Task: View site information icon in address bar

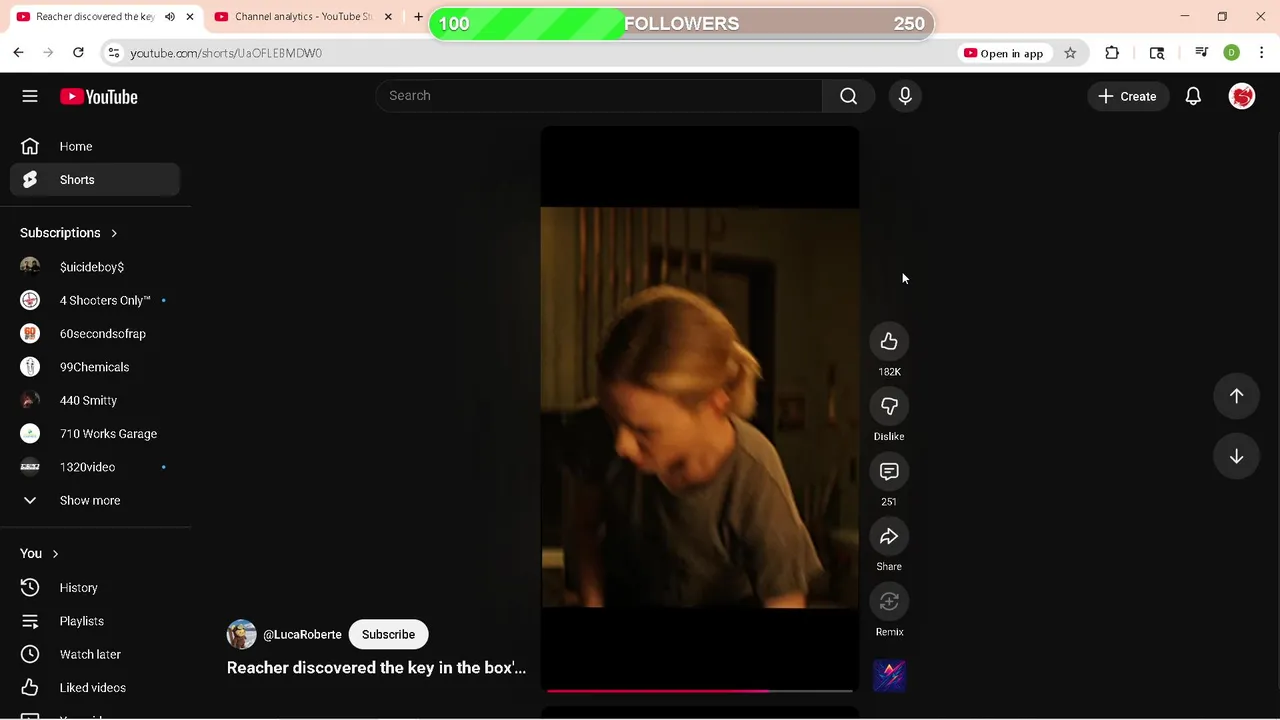Action: 113,53
